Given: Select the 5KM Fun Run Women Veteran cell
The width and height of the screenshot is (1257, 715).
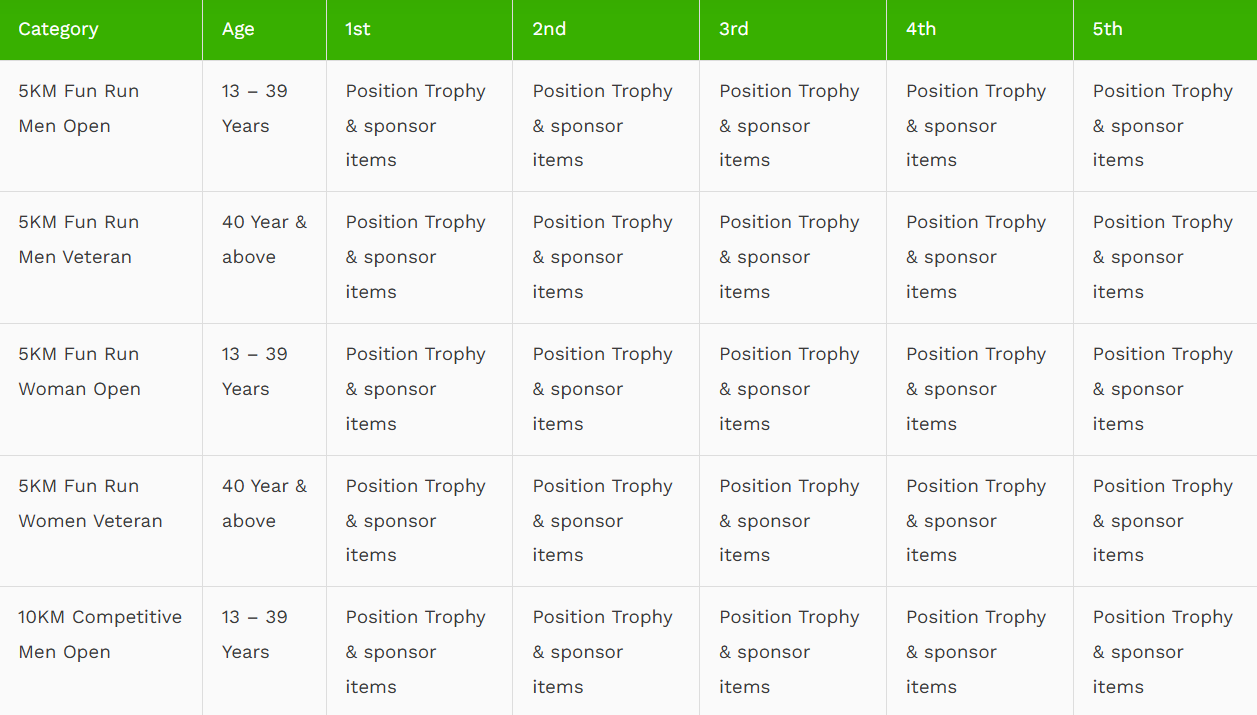Looking at the screenshot, I should [90, 503].
